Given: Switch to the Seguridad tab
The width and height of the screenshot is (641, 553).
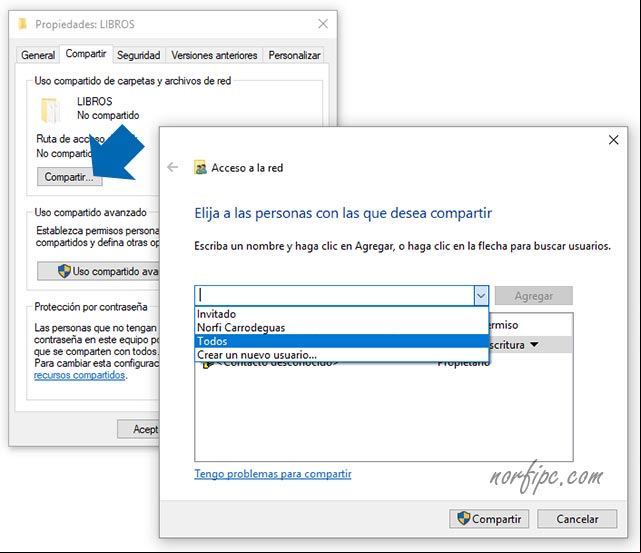Looking at the screenshot, I should tap(139, 55).
